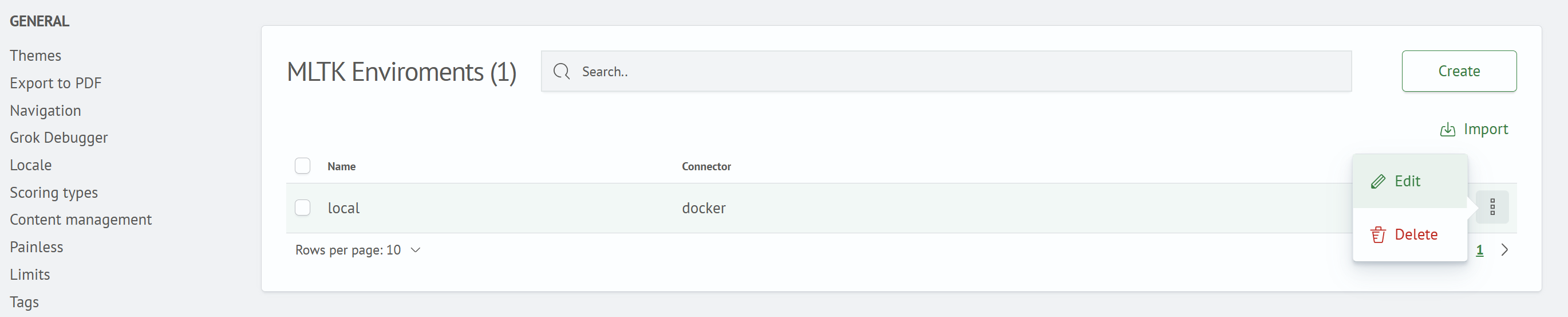This screenshot has height=317, width=1568.
Task: Click the Import download icon
Action: (x=1447, y=129)
